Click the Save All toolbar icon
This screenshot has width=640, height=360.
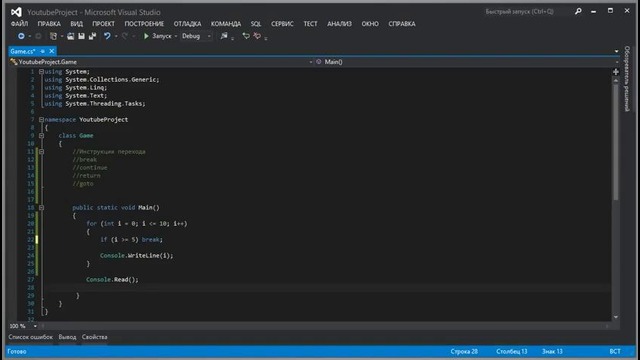coord(92,36)
